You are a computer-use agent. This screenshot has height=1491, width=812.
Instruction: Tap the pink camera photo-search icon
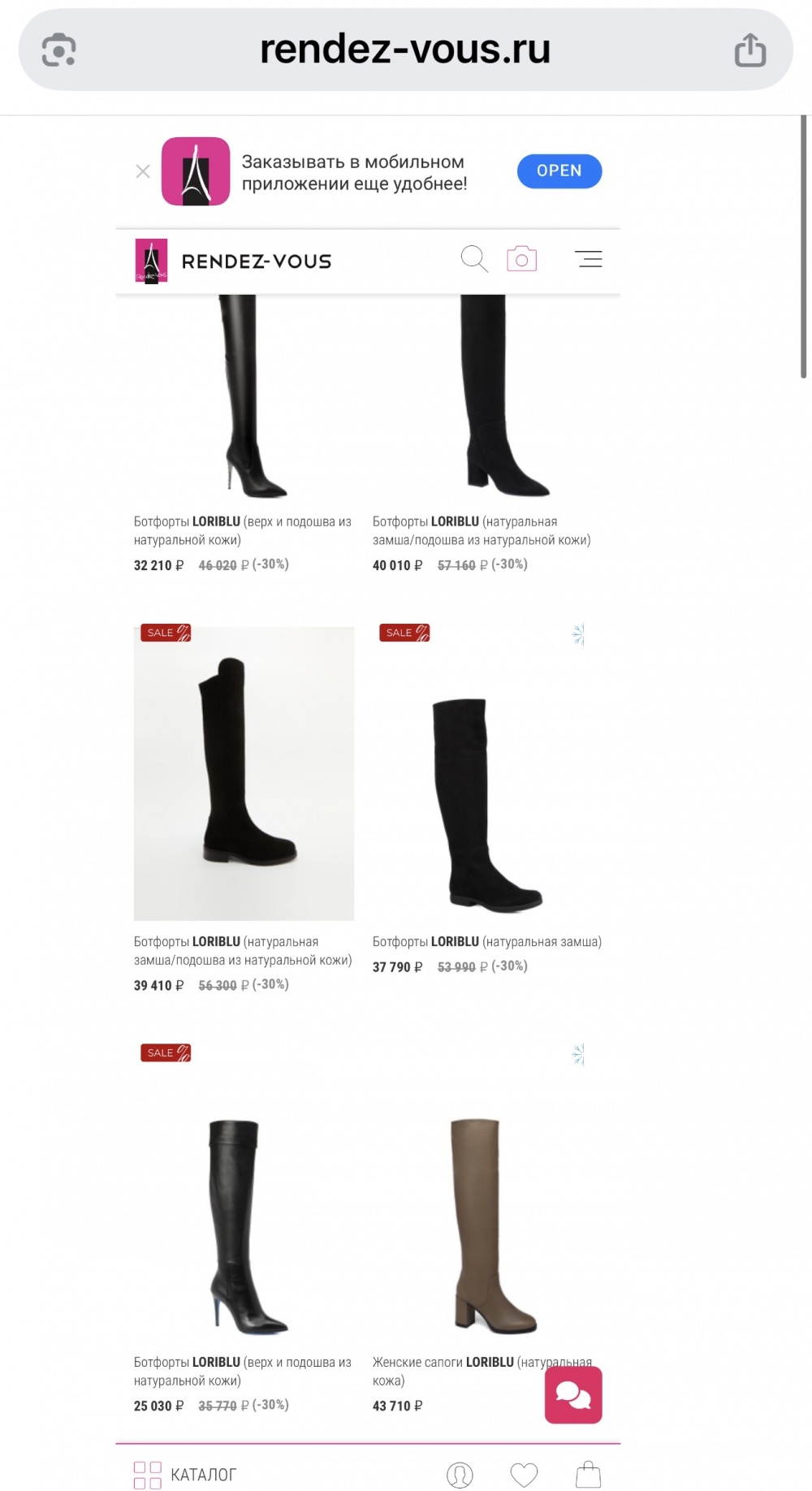pyautogui.click(x=522, y=259)
